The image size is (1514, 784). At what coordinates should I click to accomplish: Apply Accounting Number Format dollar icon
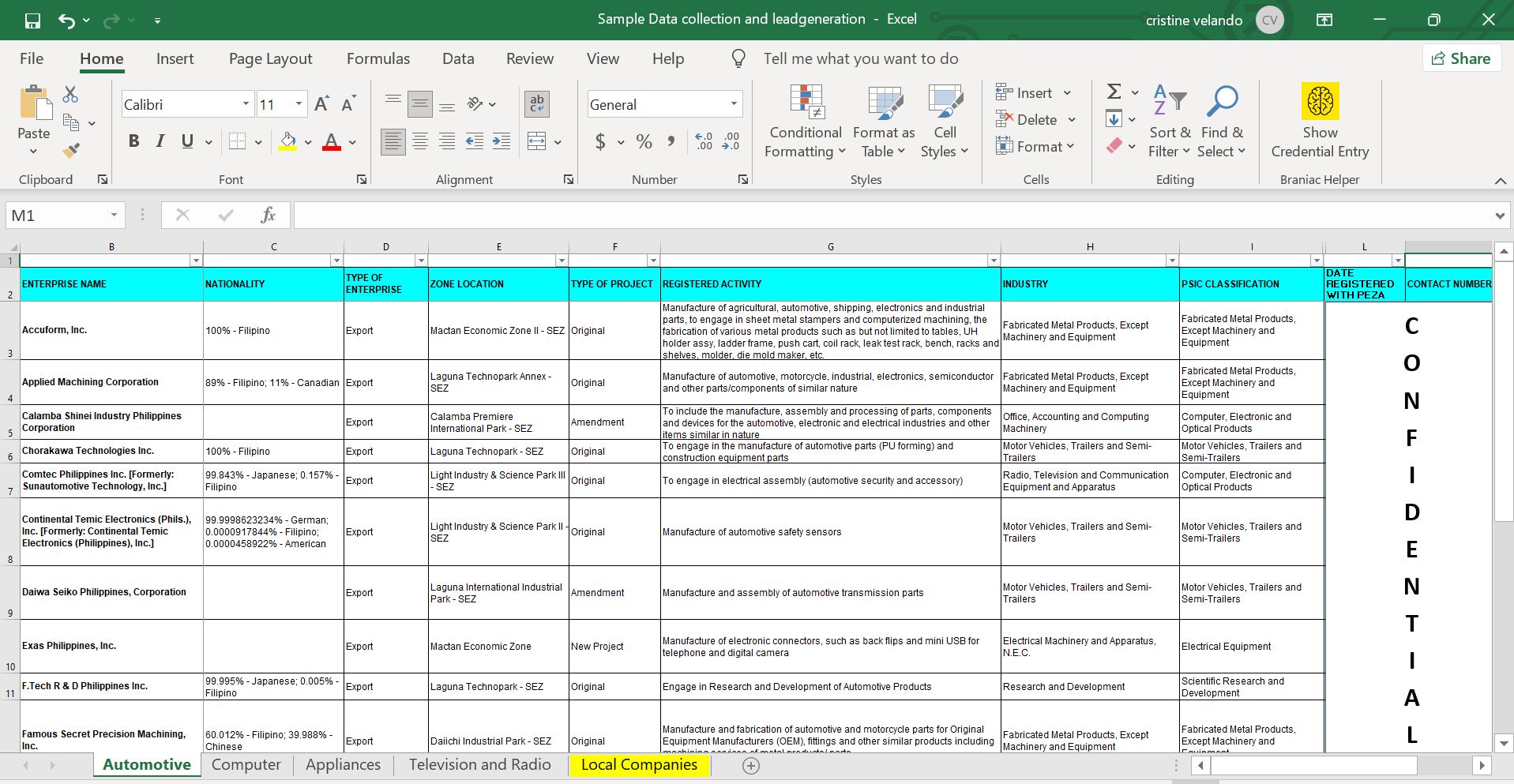tap(600, 141)
